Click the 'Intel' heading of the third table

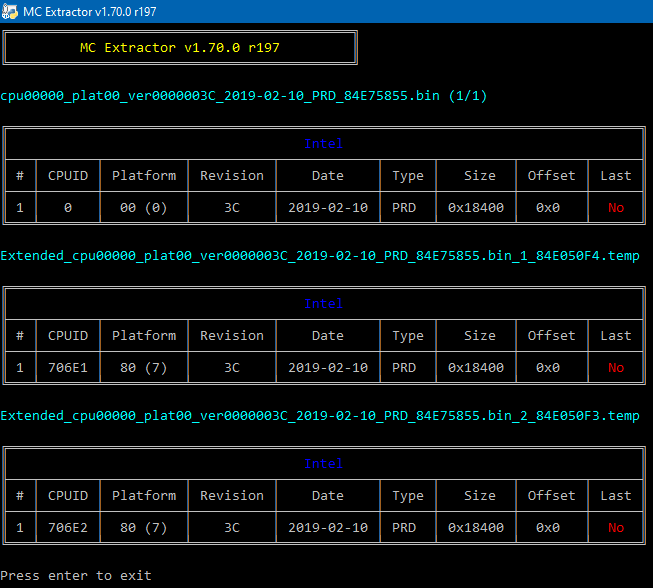point(323,463)
